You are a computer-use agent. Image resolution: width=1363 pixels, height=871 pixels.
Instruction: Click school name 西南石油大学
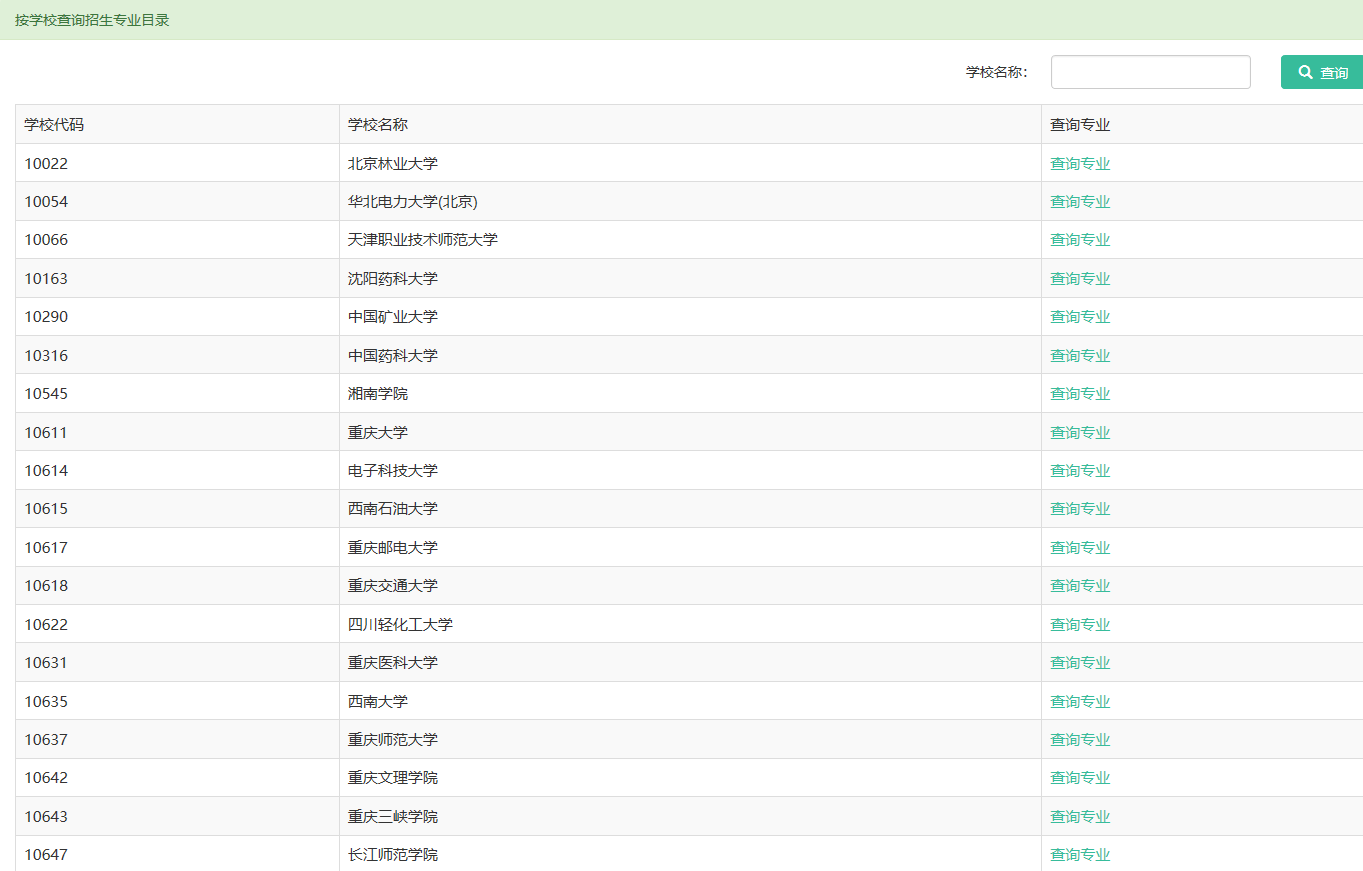point(393,509)
